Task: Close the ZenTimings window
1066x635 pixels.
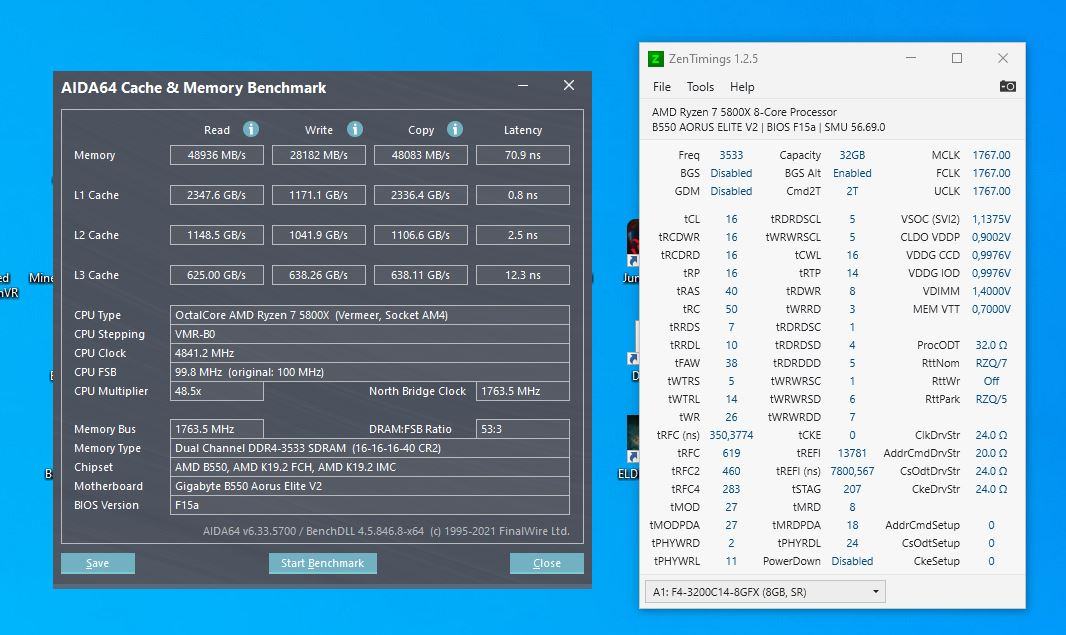Action: click(1003, 58)
